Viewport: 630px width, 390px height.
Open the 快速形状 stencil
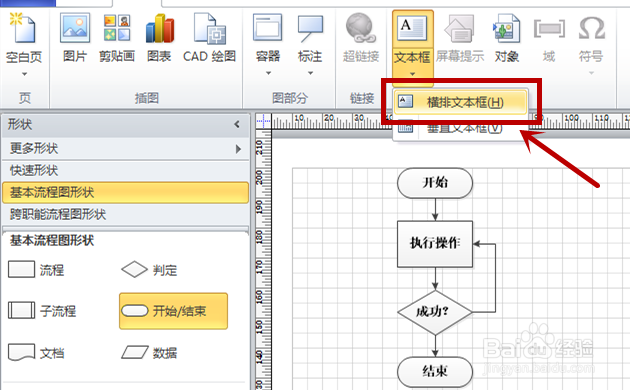(x=125, y=171)
